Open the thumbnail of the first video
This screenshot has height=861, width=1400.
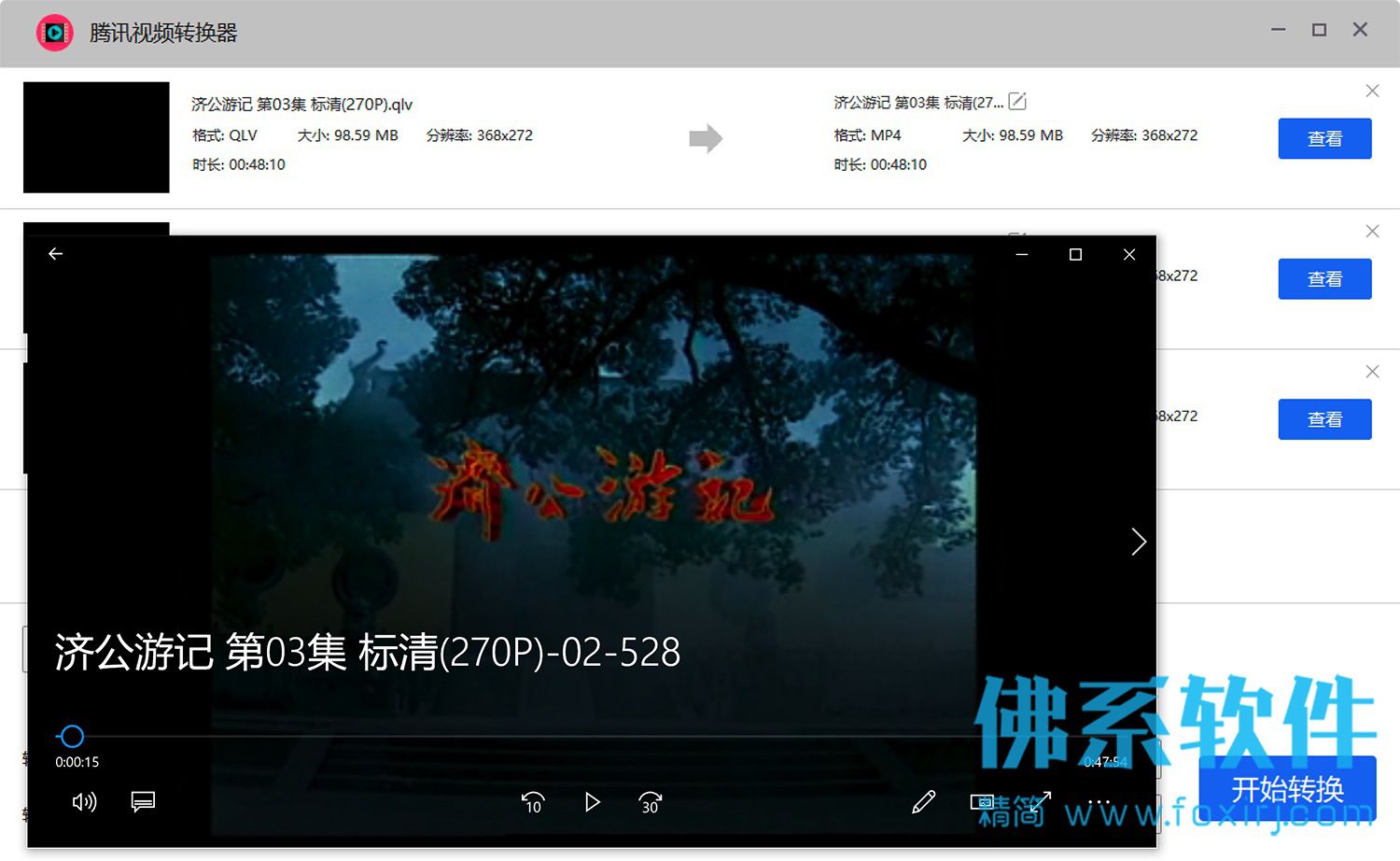point(96,137)
